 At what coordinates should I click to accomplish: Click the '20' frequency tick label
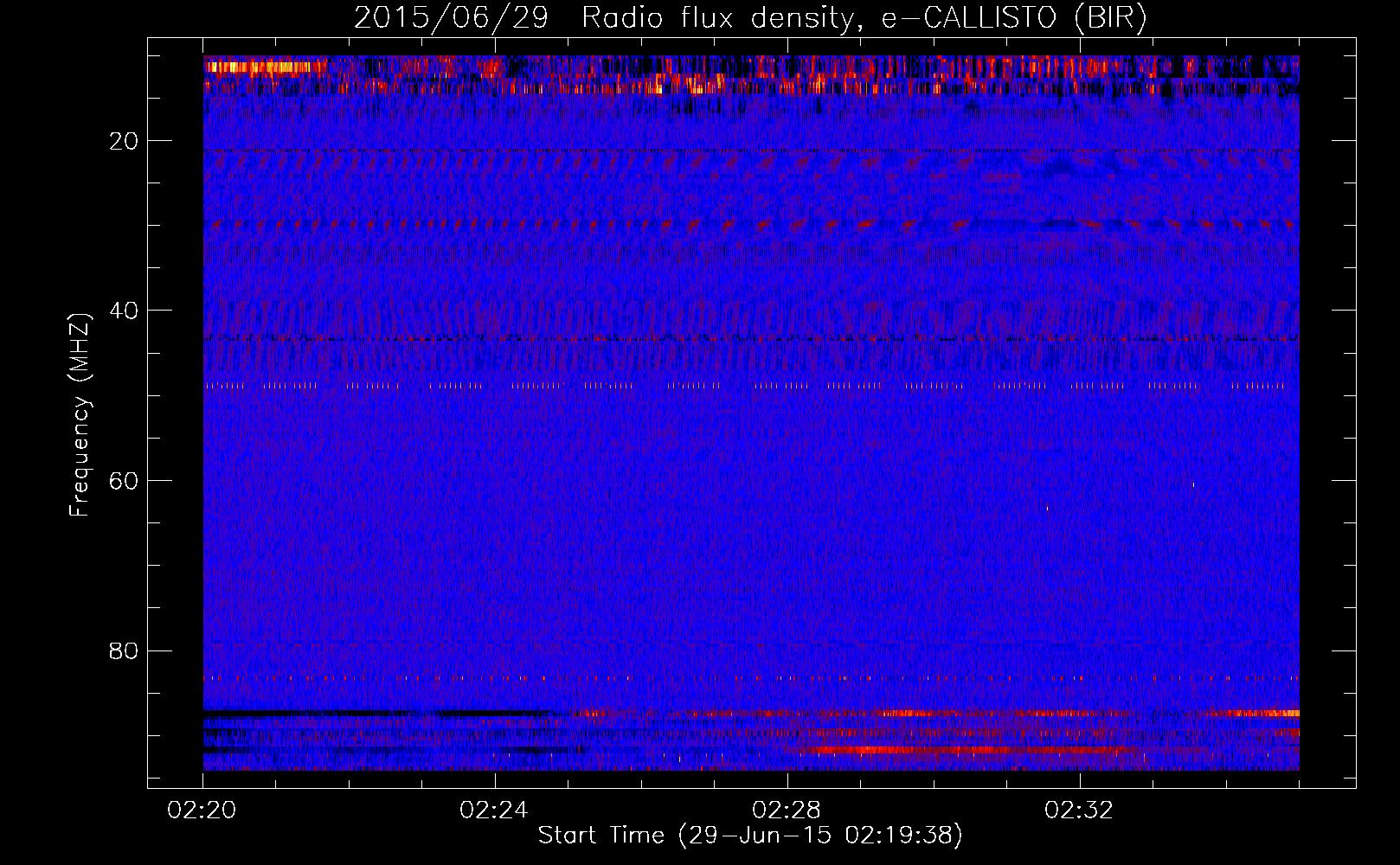(x=125, y=141)
